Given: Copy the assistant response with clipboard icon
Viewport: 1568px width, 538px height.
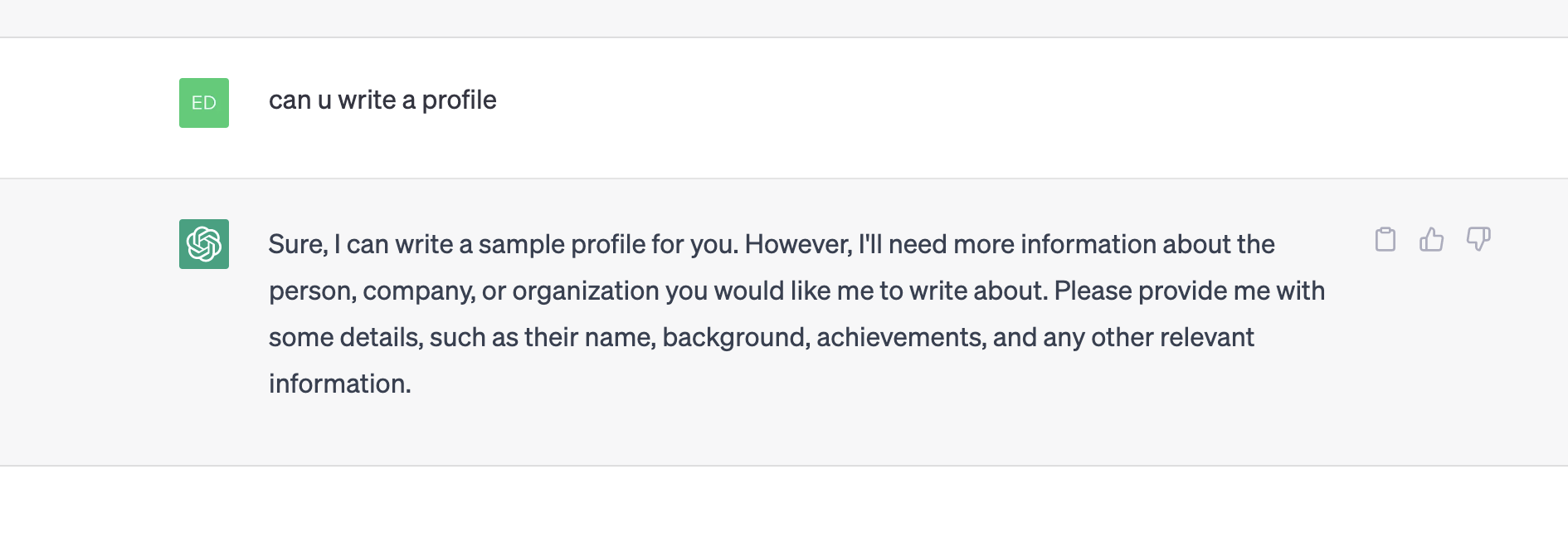Looking at the screenshot, I should click(1385, 239).
